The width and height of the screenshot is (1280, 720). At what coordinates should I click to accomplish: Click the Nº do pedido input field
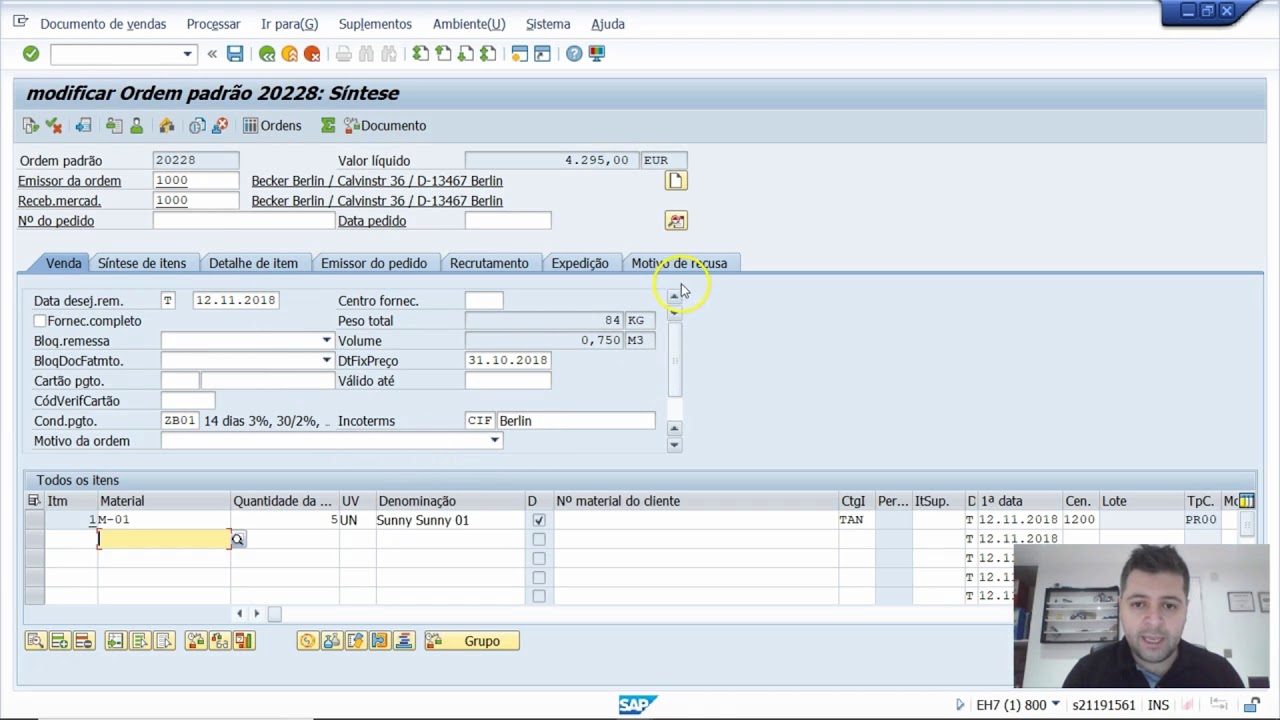243,221
